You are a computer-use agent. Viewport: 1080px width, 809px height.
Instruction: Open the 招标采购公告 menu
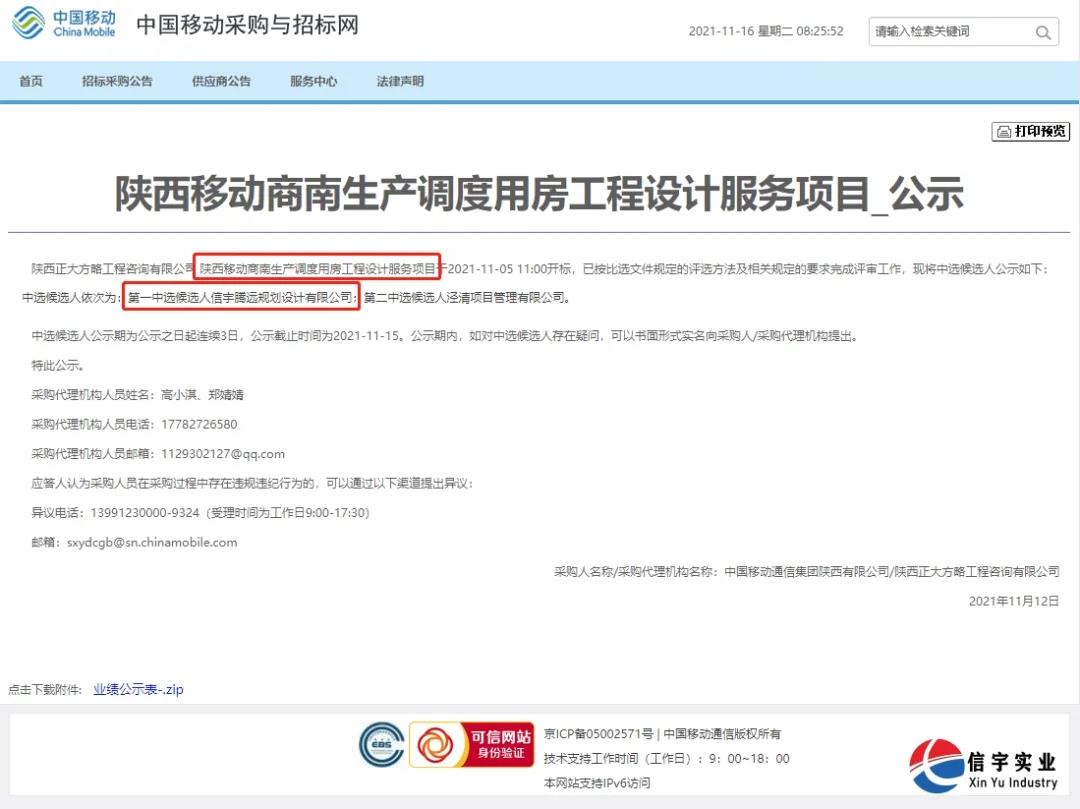tap(117, 81)
